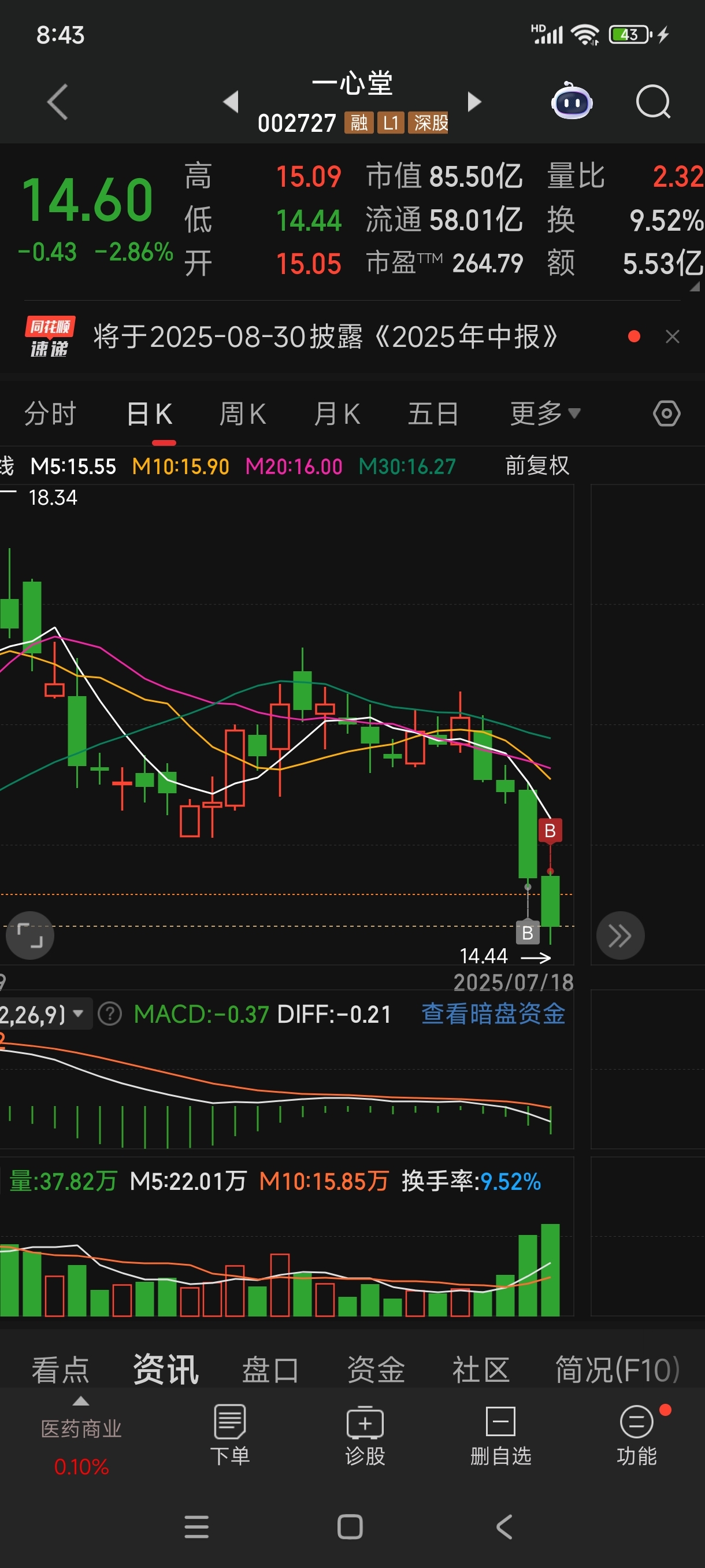Open 简况(F10) section

617,1370
